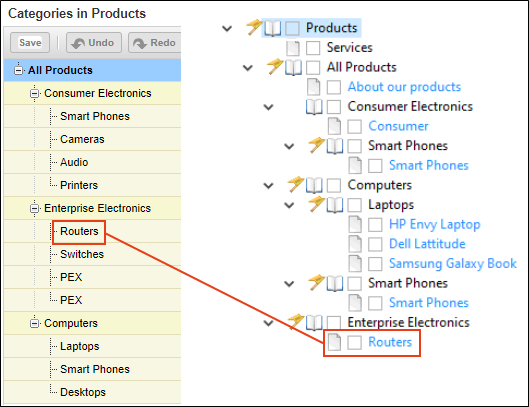
Task: Click the page icon beside HP Envy Laptop
Action: [355, 224]
